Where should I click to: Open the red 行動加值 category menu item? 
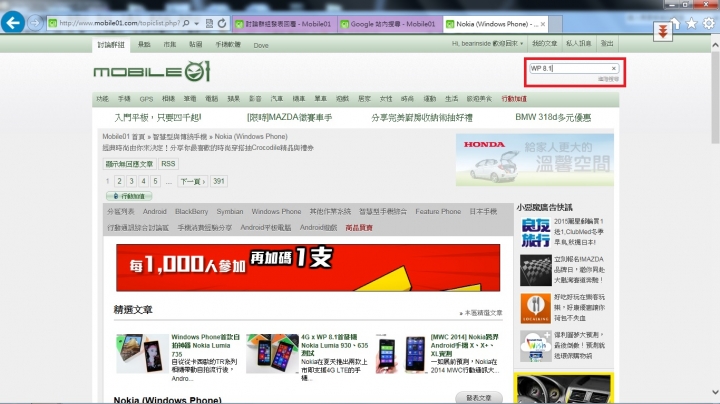pyautogui.click(x=514, y=99)
